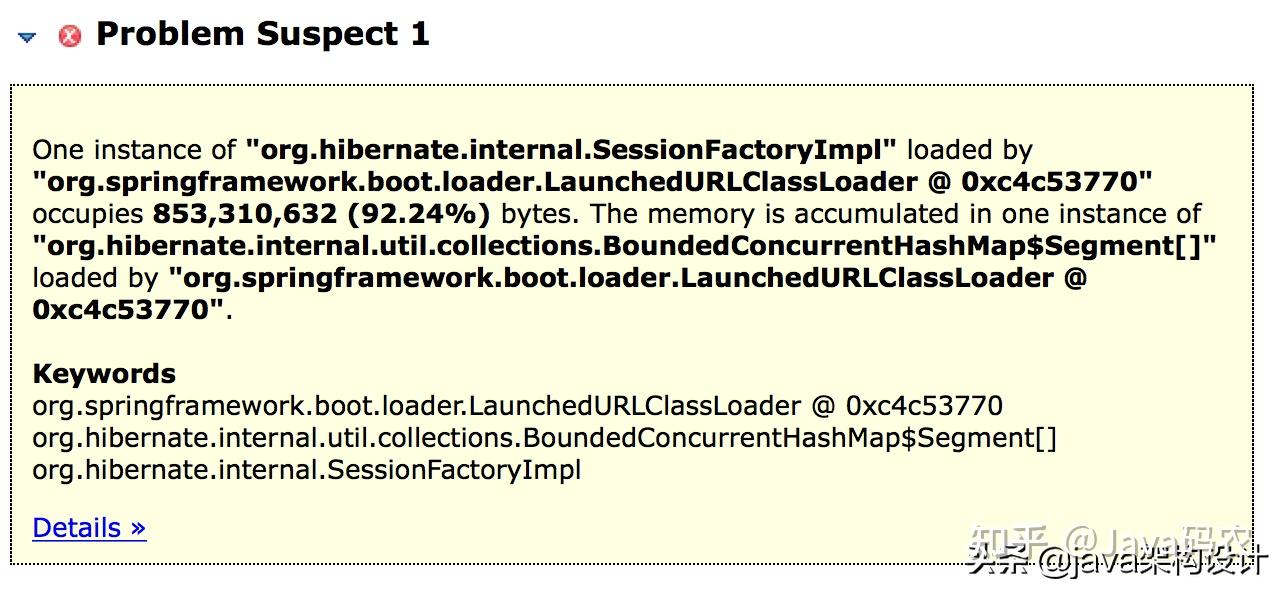Click bold 853,310,632 (92.24%) bytes figure
Screen dimensions: 1286x594
[321, 214]
